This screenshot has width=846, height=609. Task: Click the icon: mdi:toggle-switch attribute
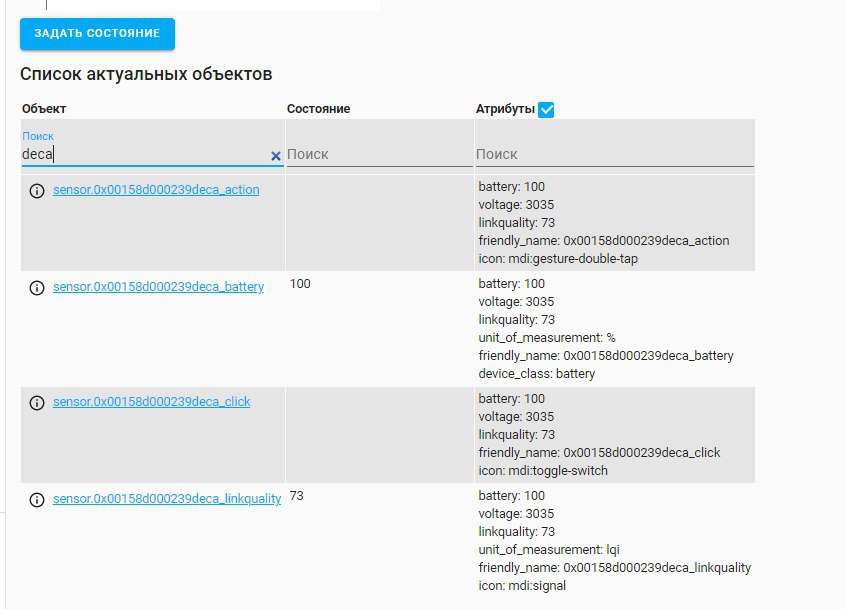(x=543, y=471)
